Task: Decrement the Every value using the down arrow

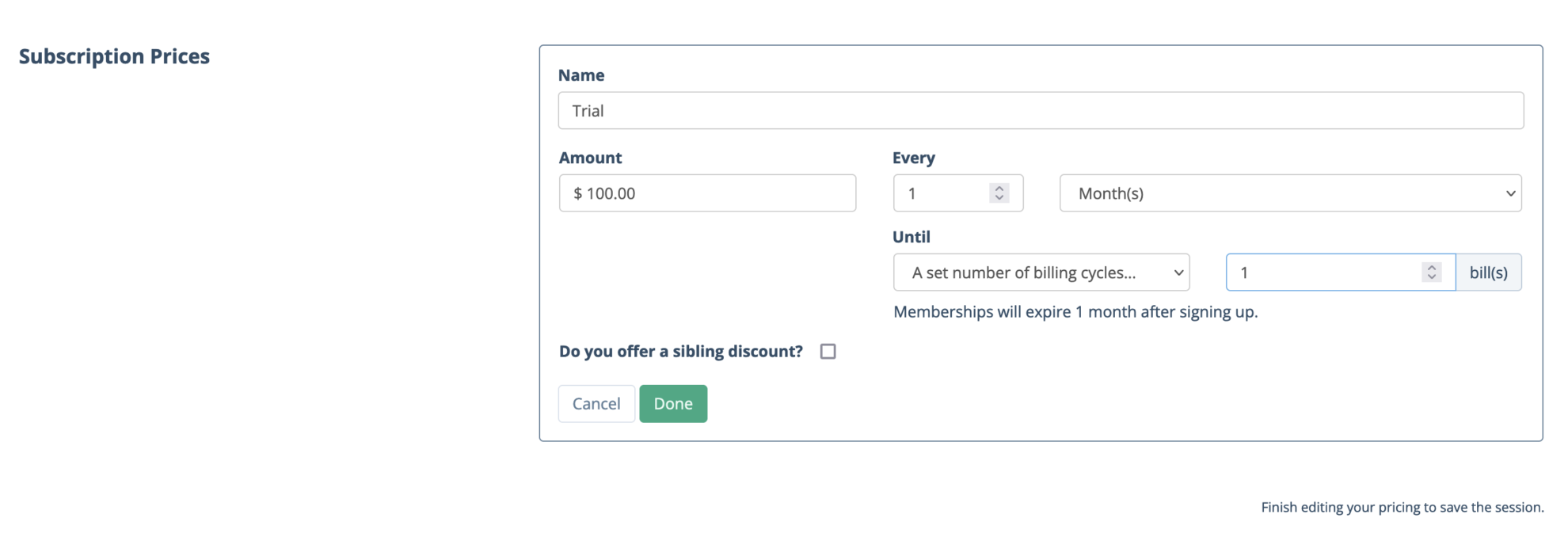Action: coord(999,198)
